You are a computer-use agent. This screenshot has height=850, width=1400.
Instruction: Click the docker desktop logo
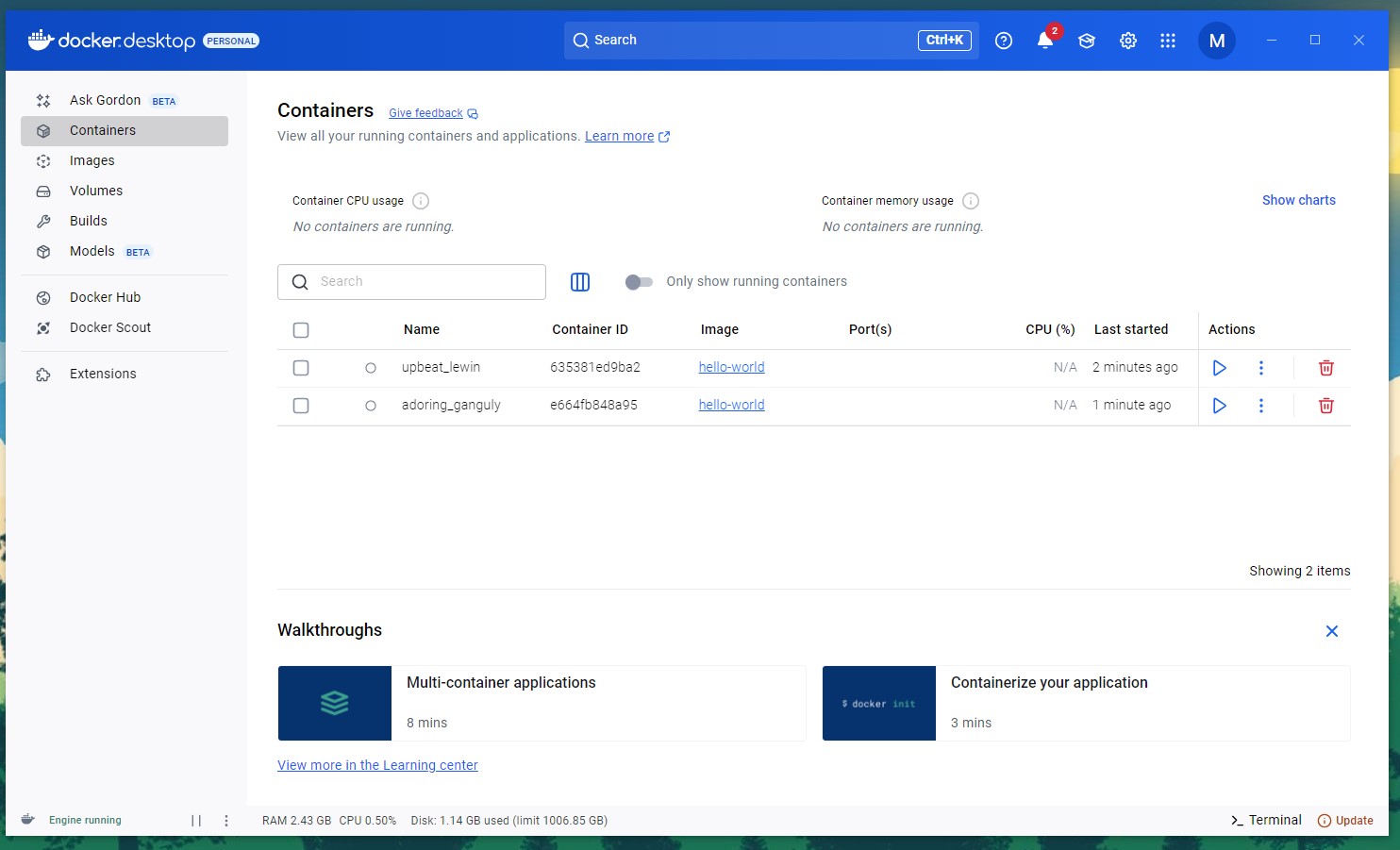tap(112, 41)
